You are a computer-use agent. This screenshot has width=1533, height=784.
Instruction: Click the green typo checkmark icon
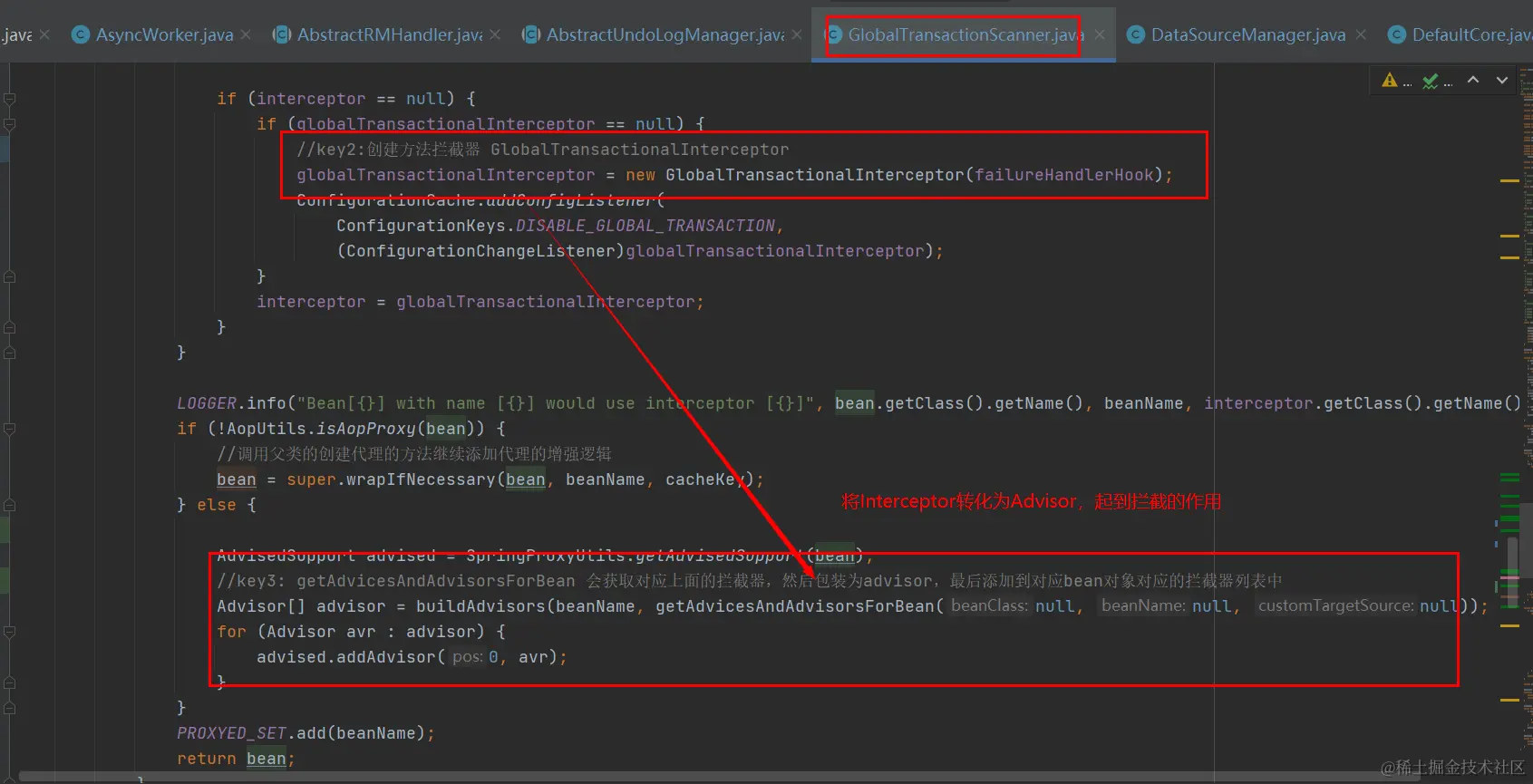pyautogui.click(x=1431, y=81)
